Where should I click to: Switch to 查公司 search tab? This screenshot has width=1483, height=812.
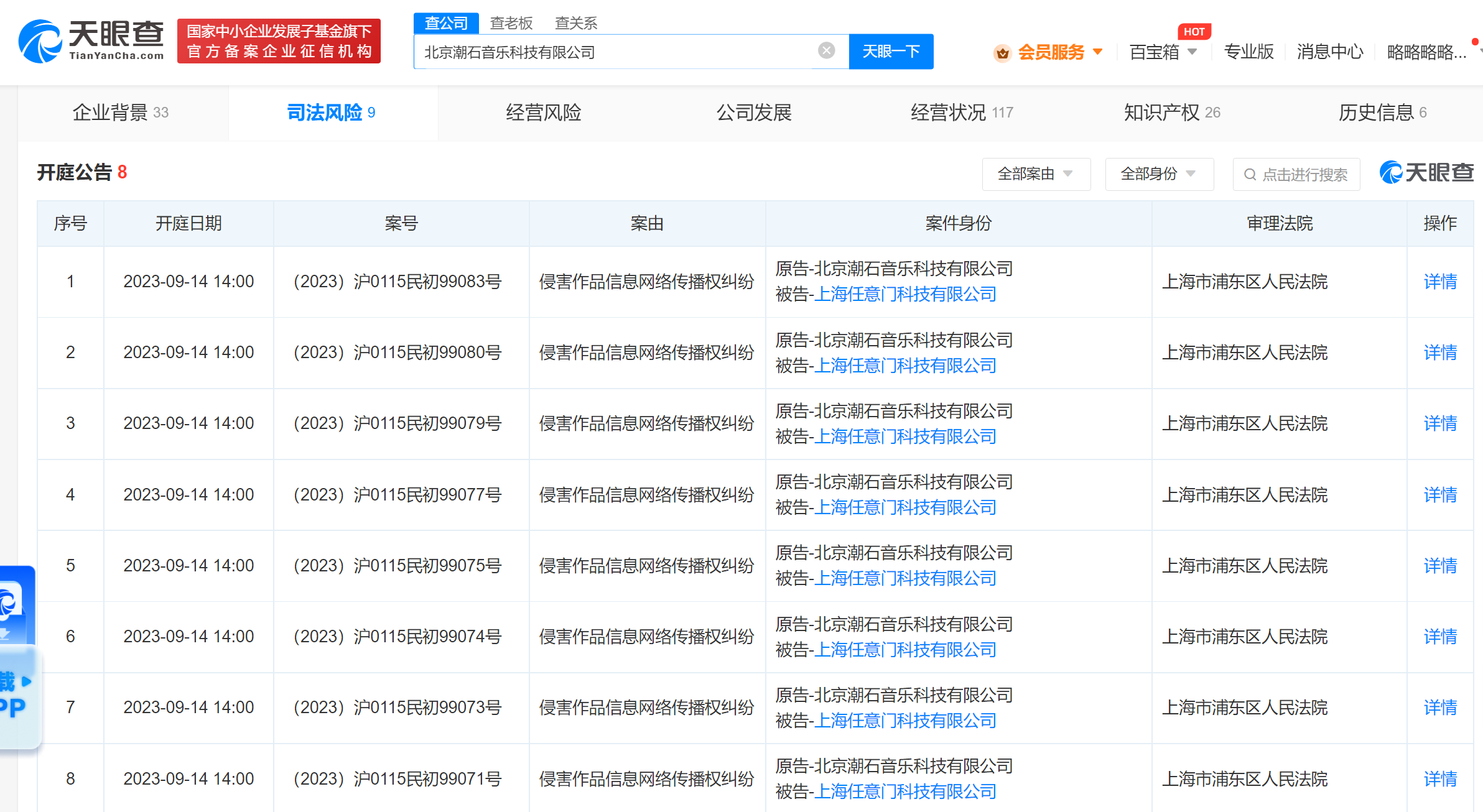(x=446, y=23)
